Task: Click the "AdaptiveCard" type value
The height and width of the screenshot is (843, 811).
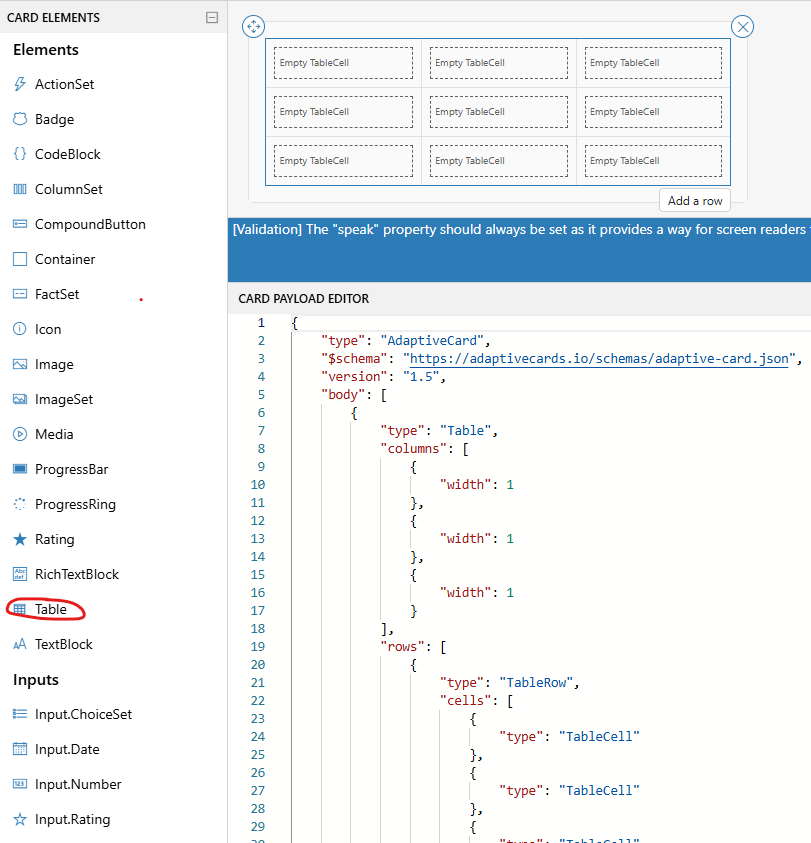Action: 432,340
